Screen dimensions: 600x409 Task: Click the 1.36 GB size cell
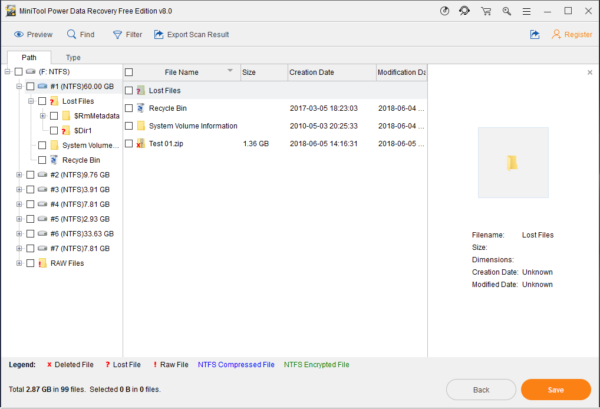(x=256, y=144)
